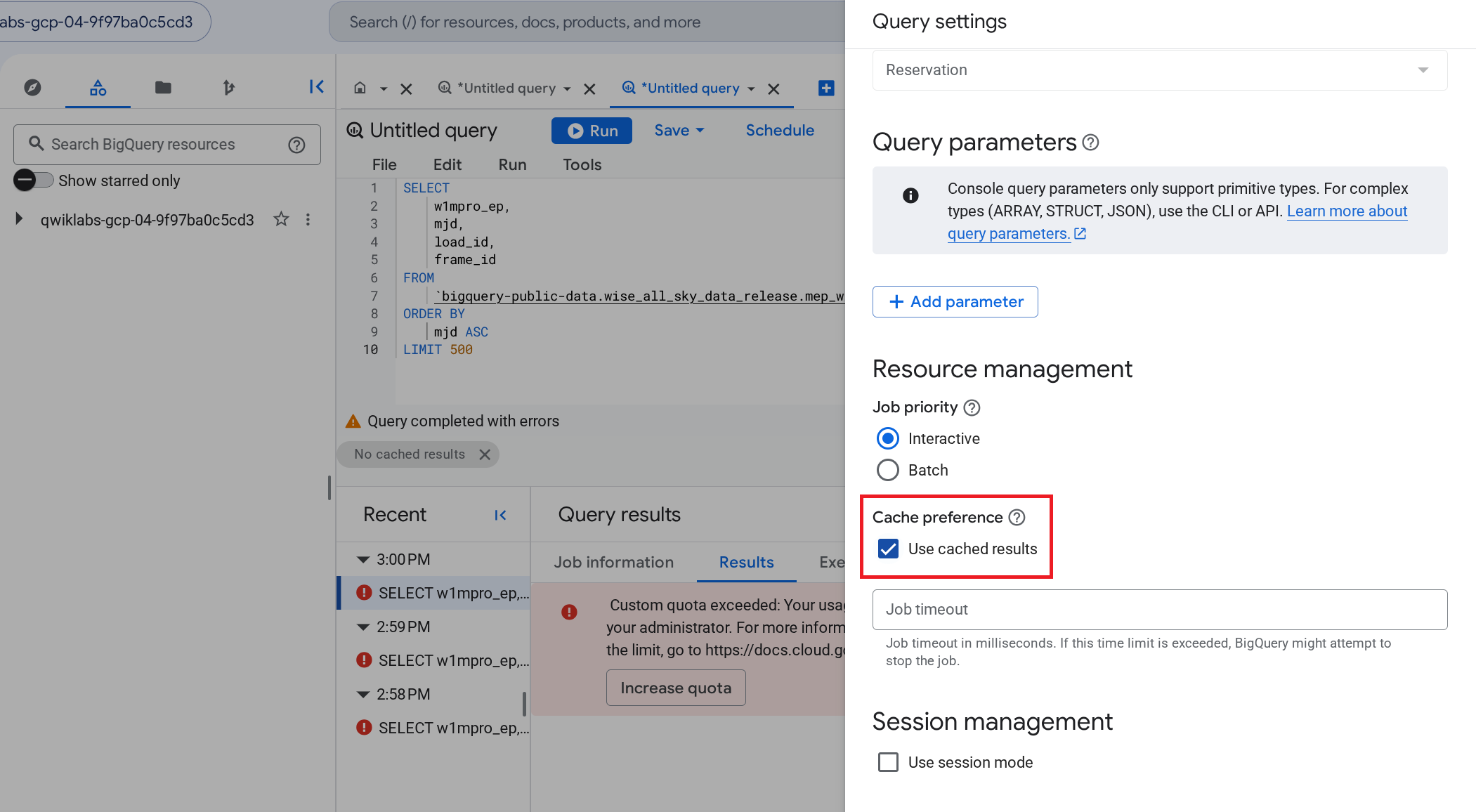This screenshot has width=1476, height=812.
Task: Close the active Untitled query tab
Action: point(773,89)
